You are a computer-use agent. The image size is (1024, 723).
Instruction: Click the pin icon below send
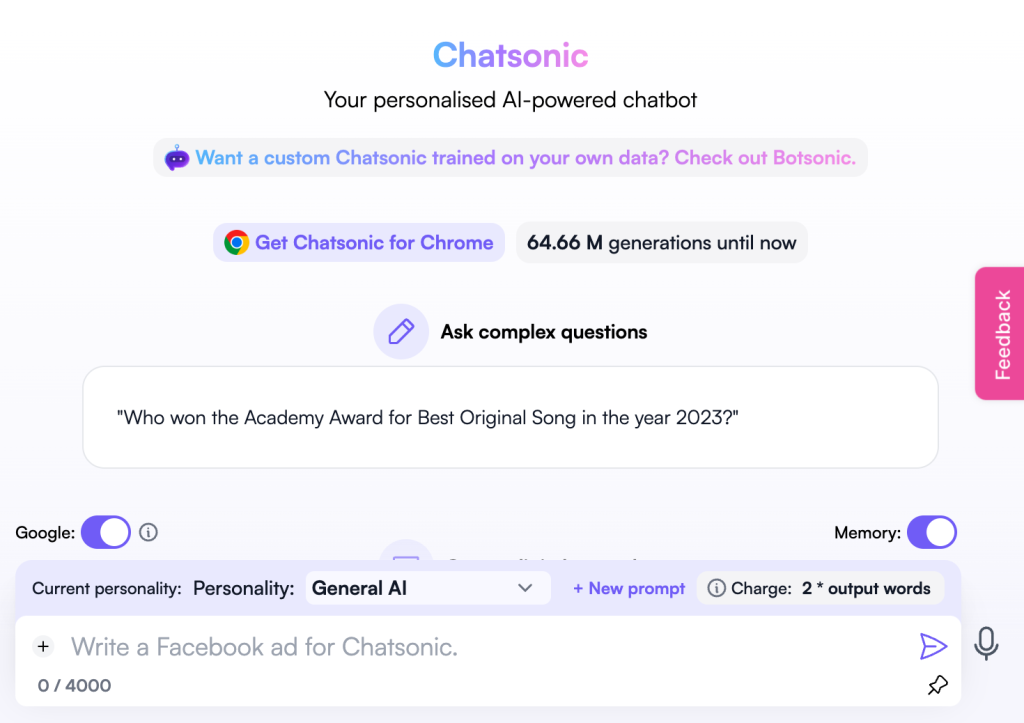point(937,686)
